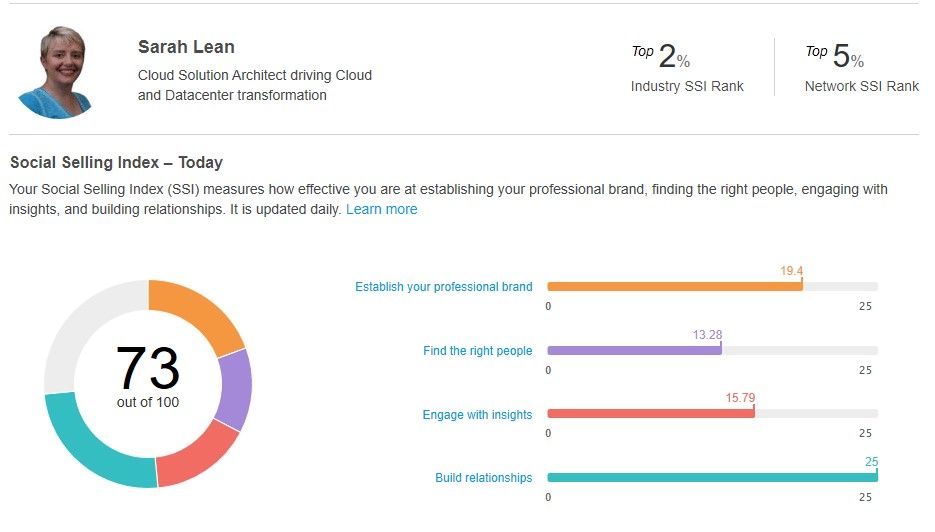Open the Engage with insights label
Image resolution: width=935 pixels, height=532 pixels.
click(x=477, y=415)
